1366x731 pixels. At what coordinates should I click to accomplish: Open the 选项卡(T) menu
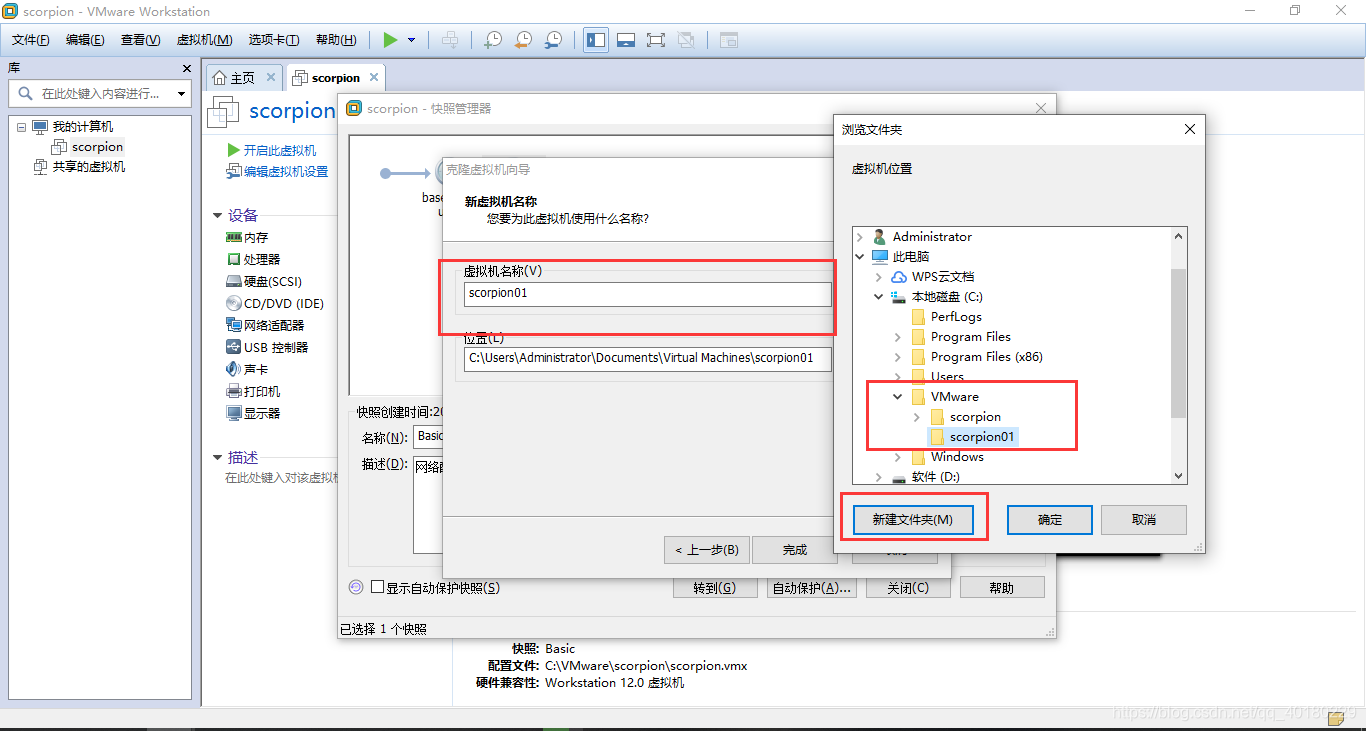pyautogui.click(x=274, y=40)
